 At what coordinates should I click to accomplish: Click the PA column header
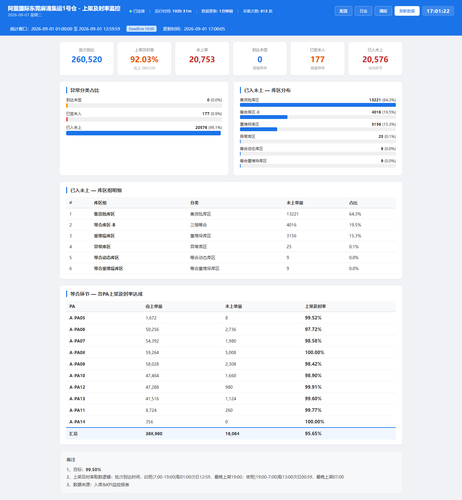coord(72,306)
